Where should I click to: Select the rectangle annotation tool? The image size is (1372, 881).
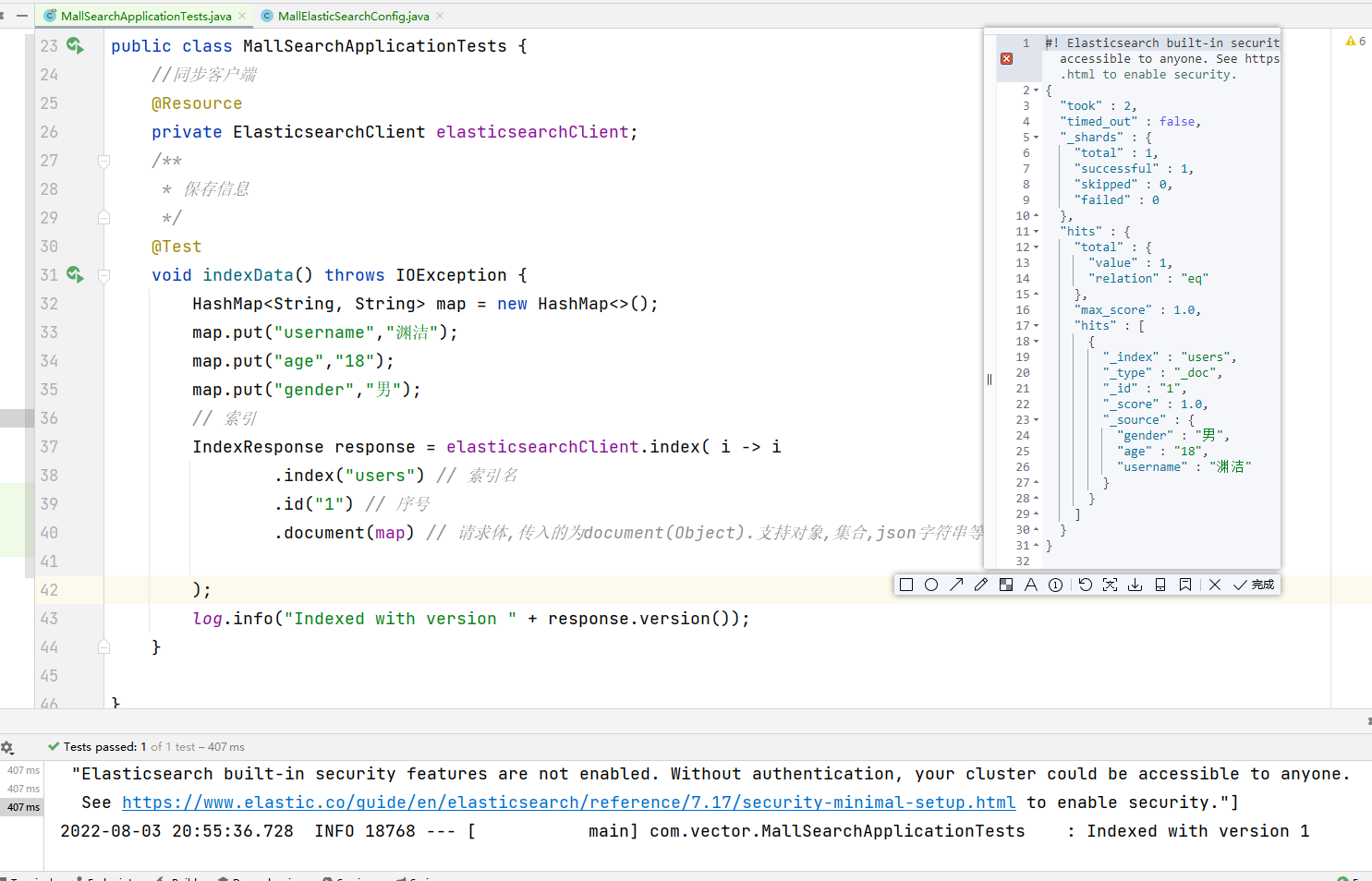point(906,585)
